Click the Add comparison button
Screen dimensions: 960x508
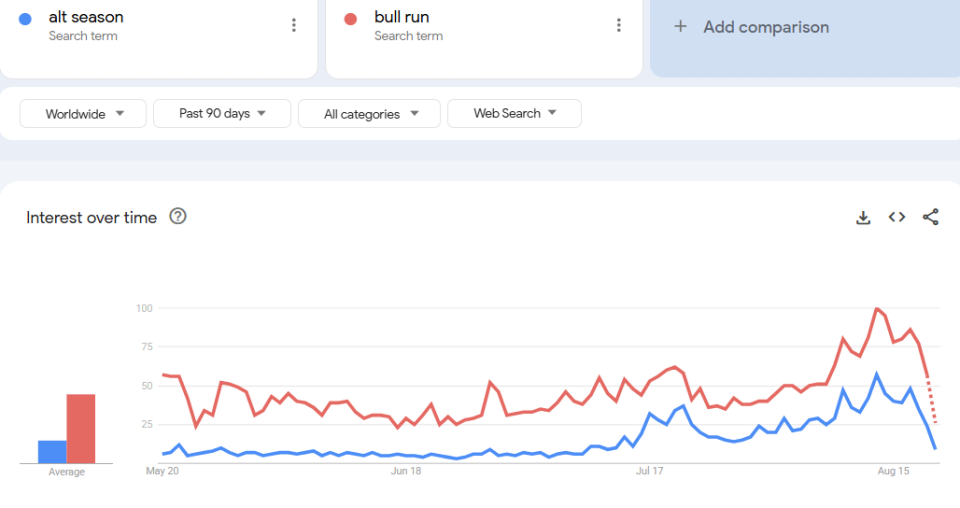click(x=766, y=27)
